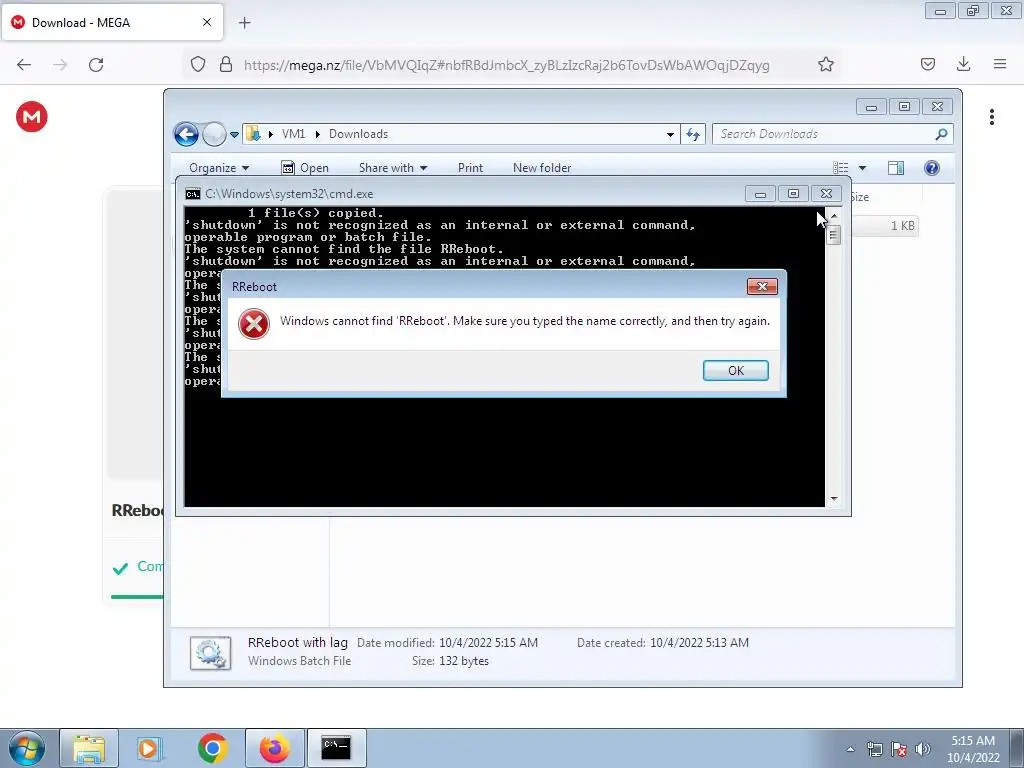Refresh the Explorer Downloads folder
The height and width of the screenshot is (768, 1024).
692,135
